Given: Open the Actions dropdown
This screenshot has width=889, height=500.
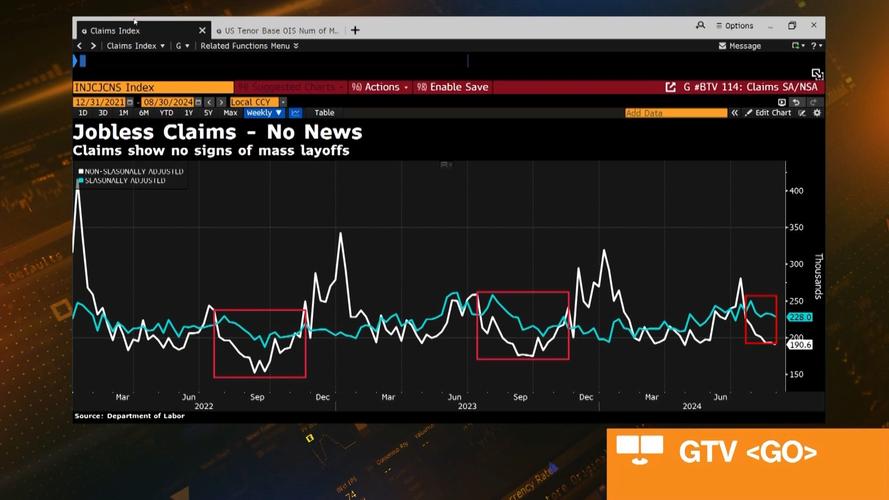Looking at the screenshot, I should click(x=380, y=87).
